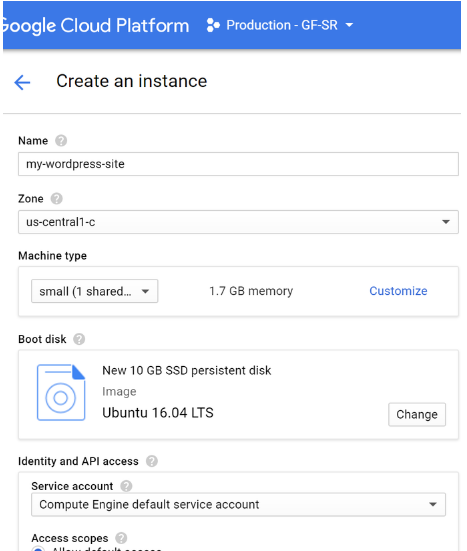Open the small (1 shared...) machine type dropdown
The height and width of the screenshot is (551, 467).
(95, 291)
